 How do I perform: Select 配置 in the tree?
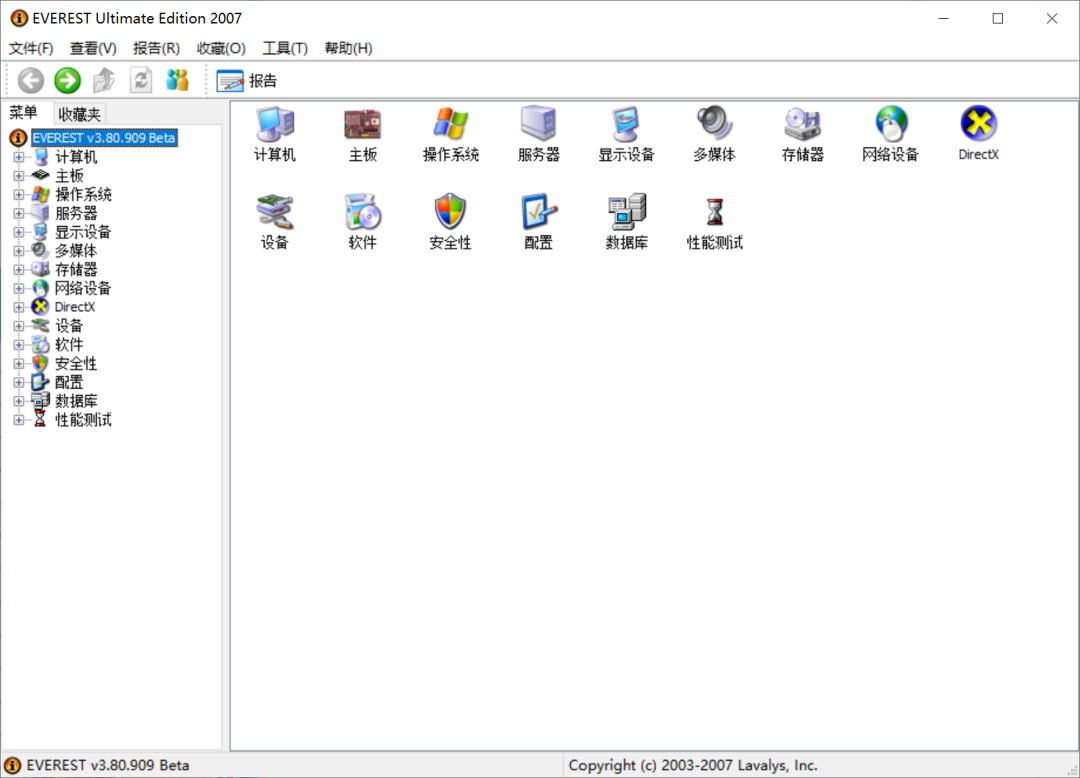pos(69,382)
